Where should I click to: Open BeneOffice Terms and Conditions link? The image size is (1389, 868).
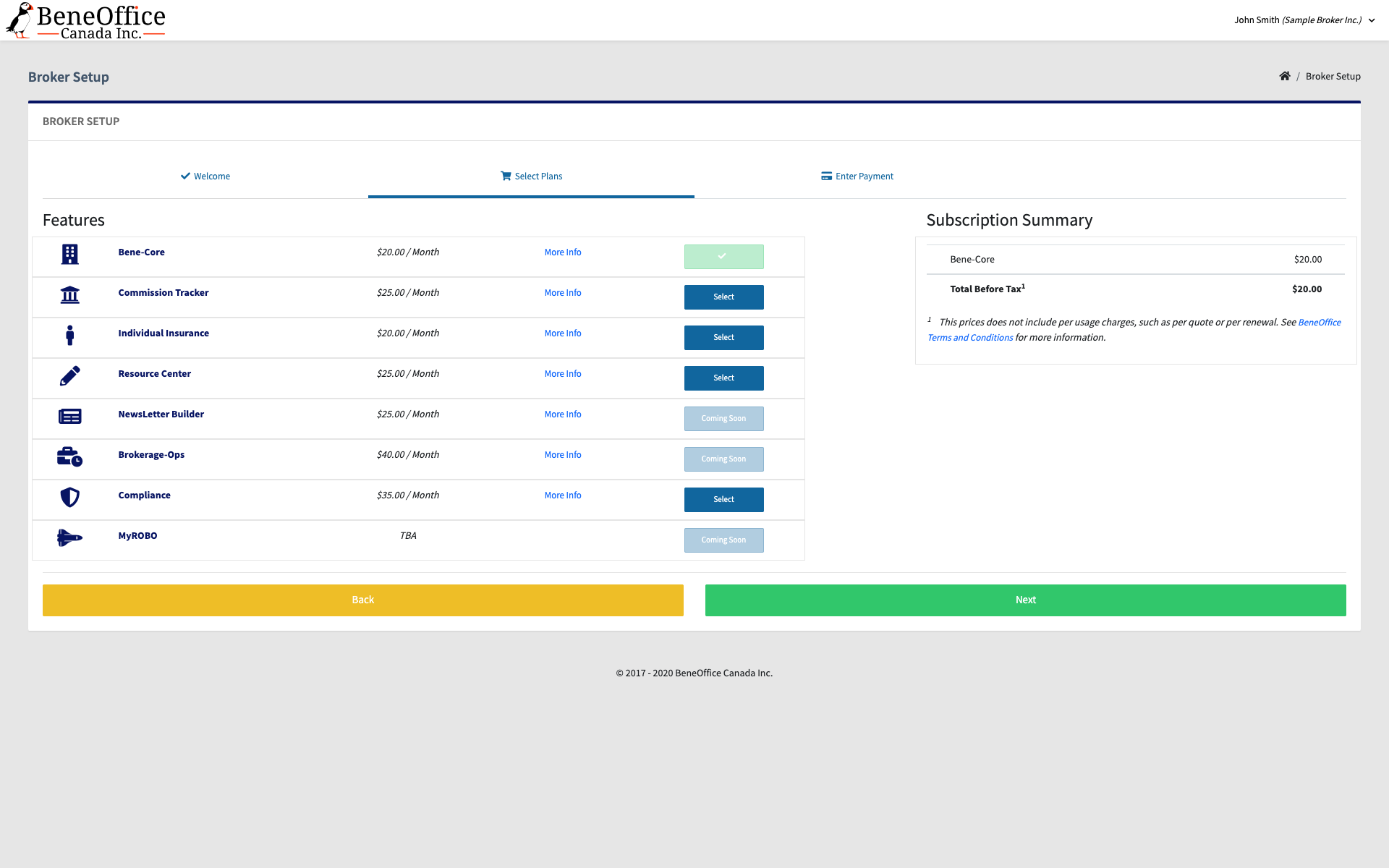pos(969,338)
